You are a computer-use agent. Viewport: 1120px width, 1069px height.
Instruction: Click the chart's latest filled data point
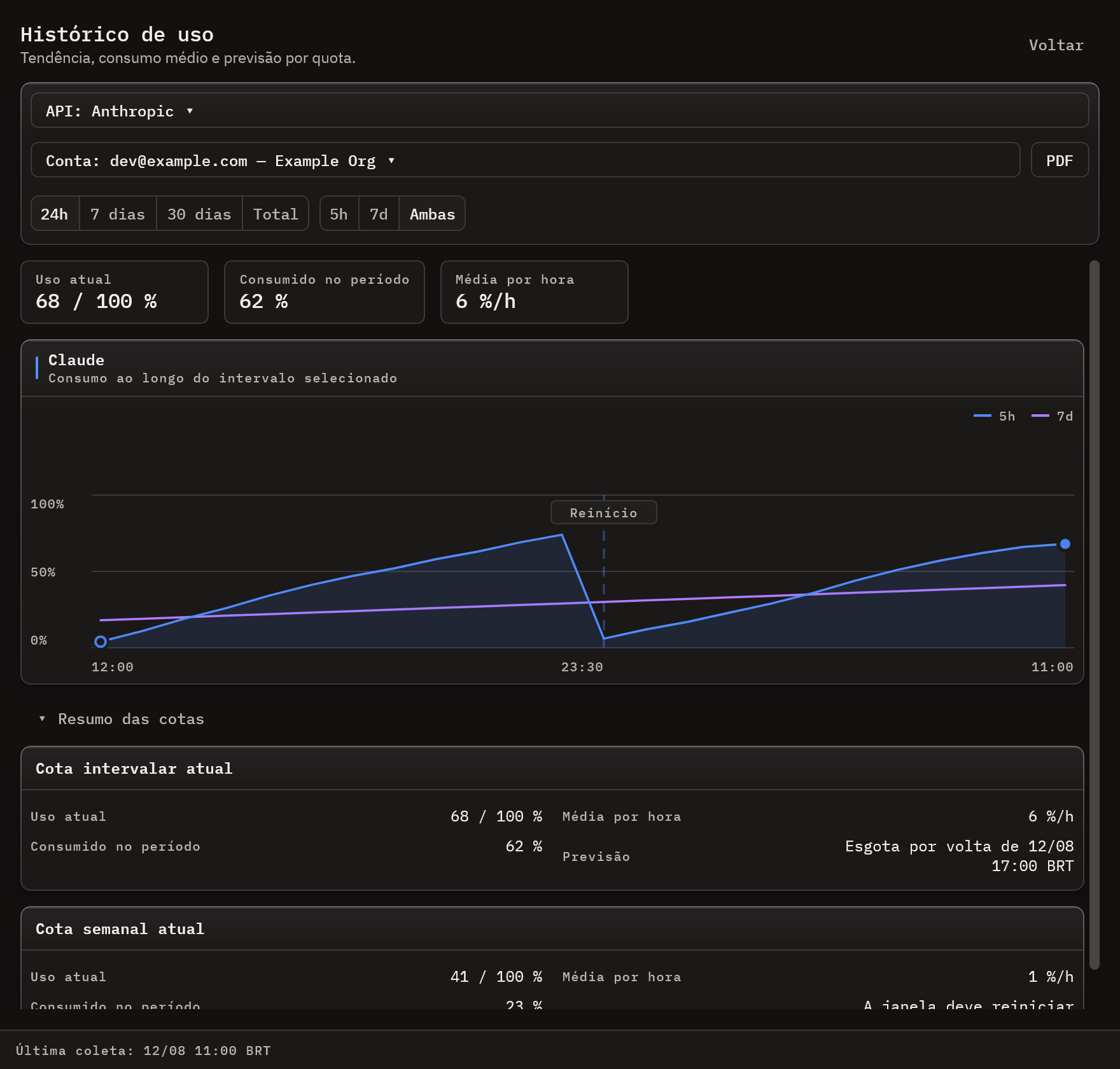point(1065,544)
